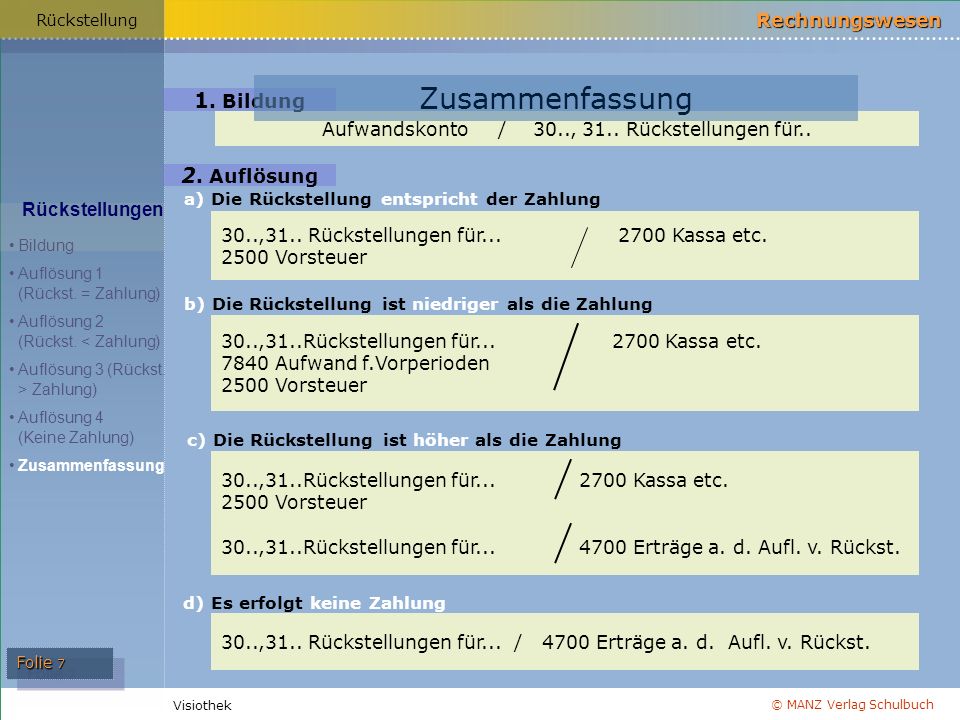Viewport: 960px width, 720px height.
Task: Select the '1. Bildung' heading
Action: [249, 100]
